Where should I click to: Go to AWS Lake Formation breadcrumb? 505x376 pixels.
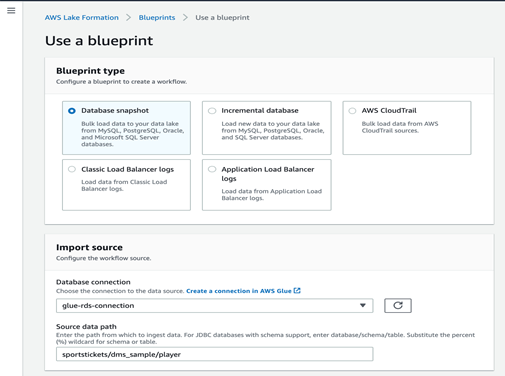click(82, 17)
